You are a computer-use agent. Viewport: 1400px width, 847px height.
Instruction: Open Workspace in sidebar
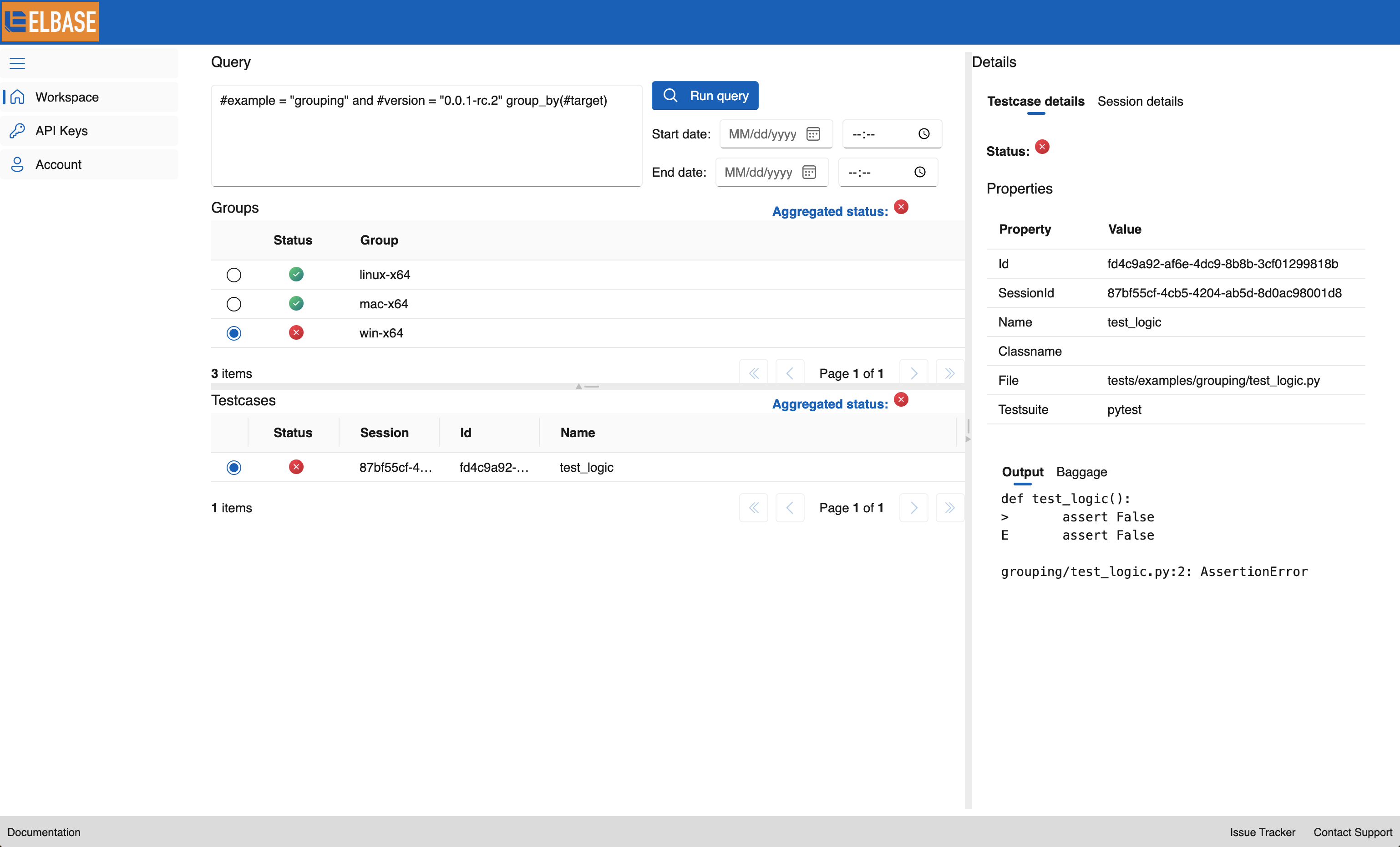pyautogui.click(x=89, y=97)
